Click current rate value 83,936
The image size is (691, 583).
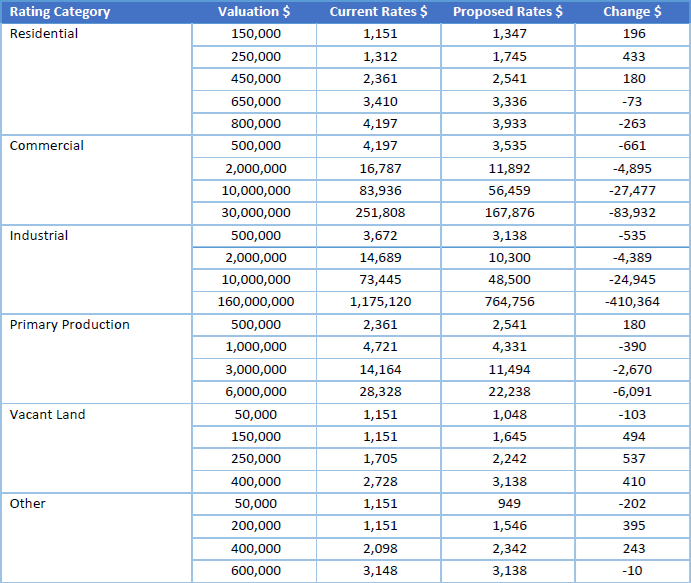pos(380,191)
